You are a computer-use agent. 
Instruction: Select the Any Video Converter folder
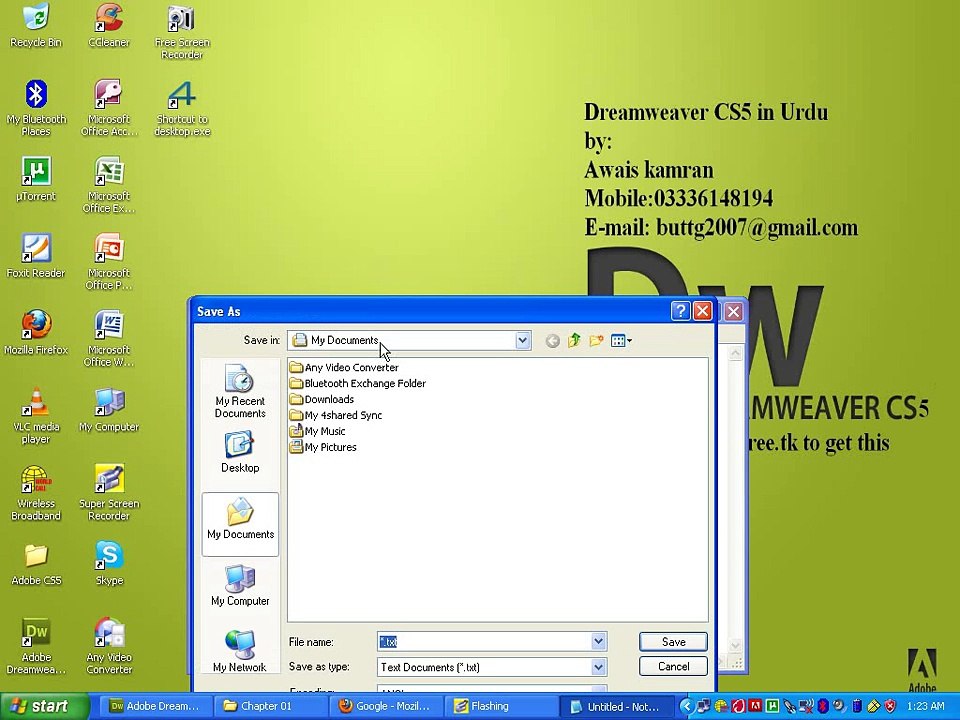pyautogui.click(x=344, y=367)
